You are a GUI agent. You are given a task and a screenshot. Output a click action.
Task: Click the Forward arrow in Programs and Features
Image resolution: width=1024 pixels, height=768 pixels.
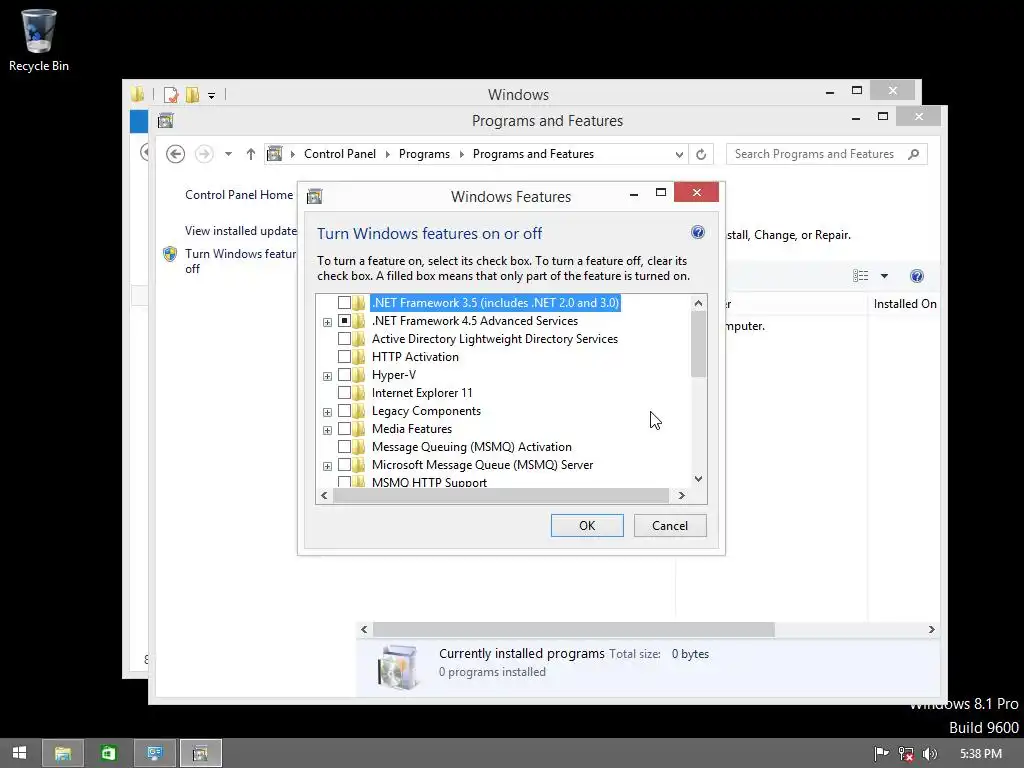tap(204, 154)
